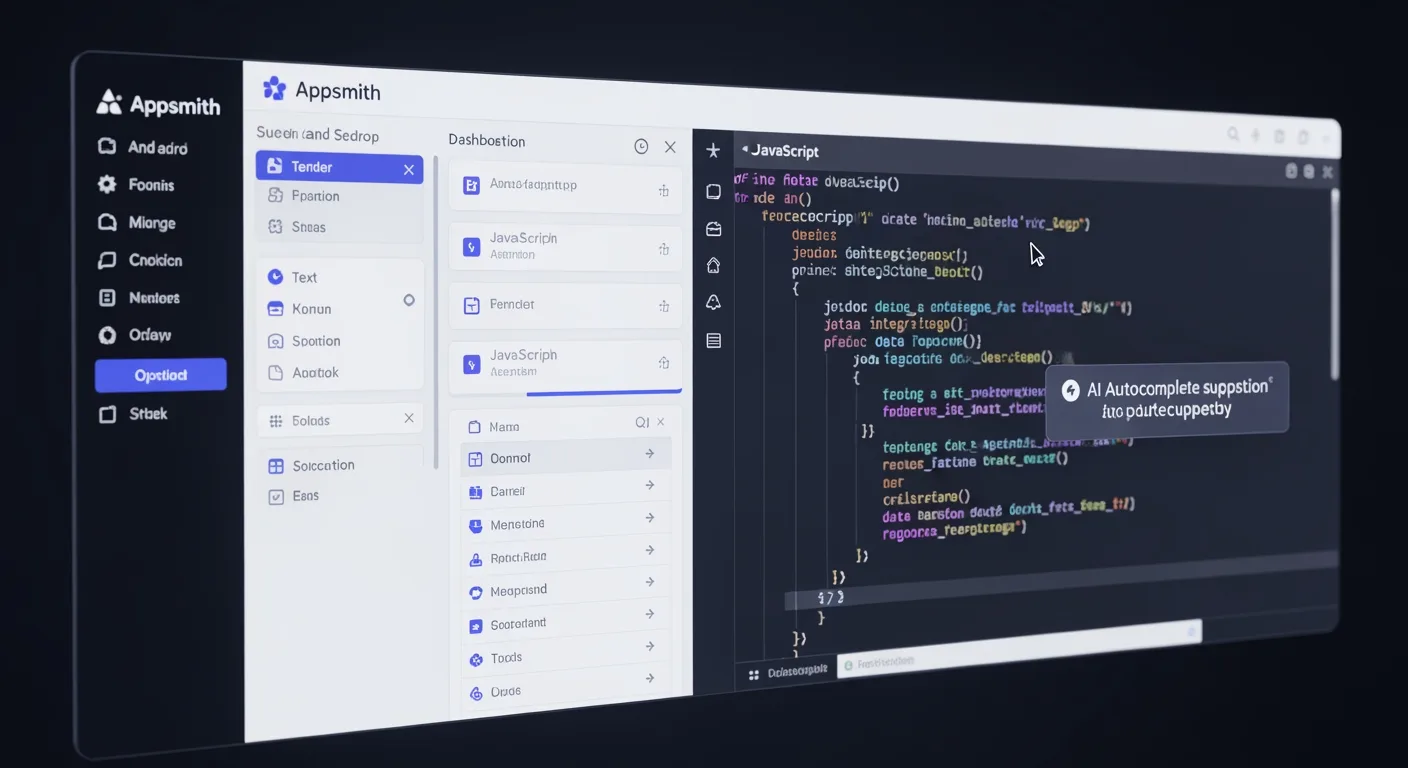Select the radio circle beside Konun
Viewport: 1408px width, 768px height.
pos(408,300)
